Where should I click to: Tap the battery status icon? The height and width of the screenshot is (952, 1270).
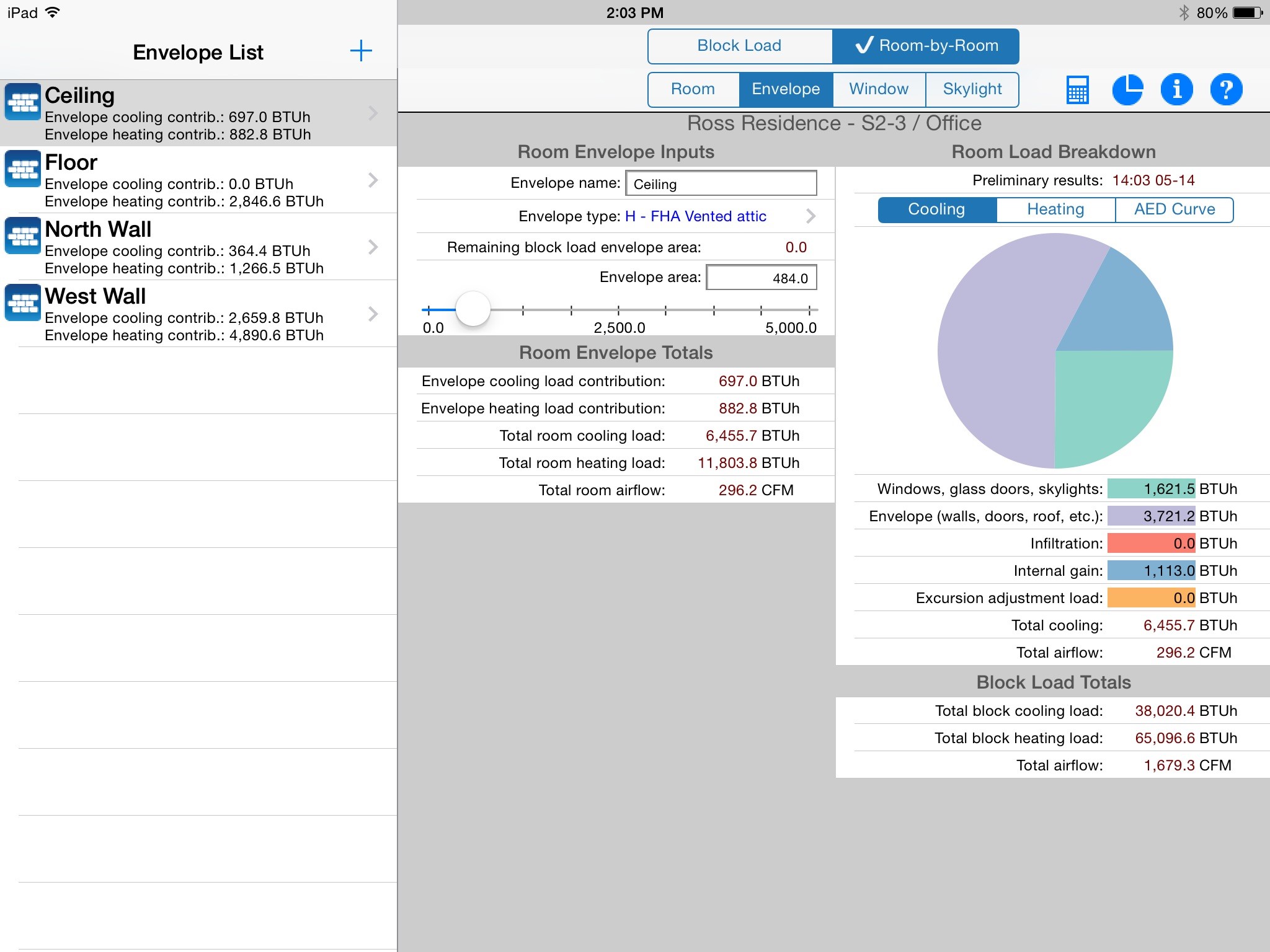tap(1248, 12)
